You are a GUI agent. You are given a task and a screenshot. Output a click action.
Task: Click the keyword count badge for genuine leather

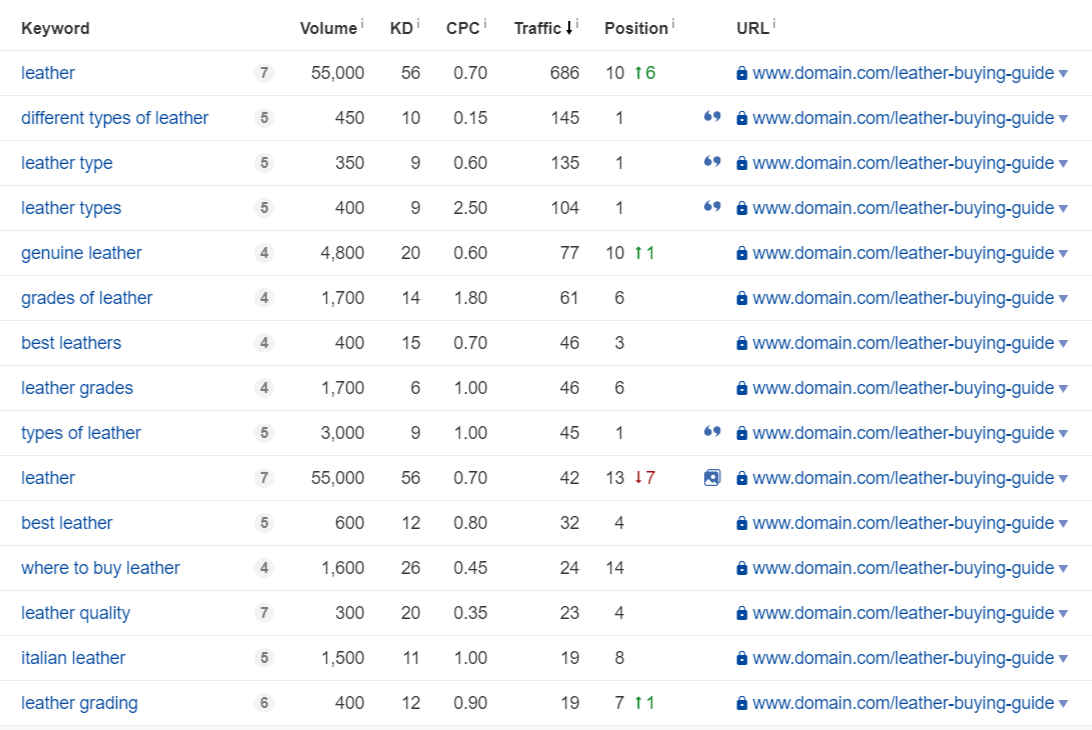coord(264,253)
